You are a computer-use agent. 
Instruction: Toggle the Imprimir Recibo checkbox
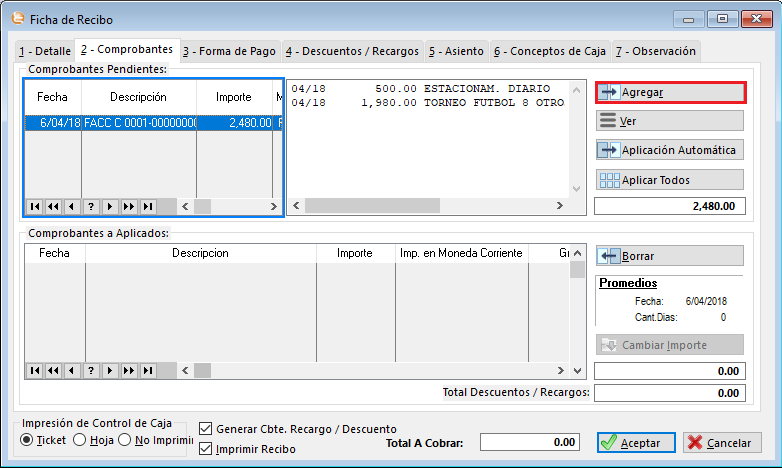tap(206, 449)
